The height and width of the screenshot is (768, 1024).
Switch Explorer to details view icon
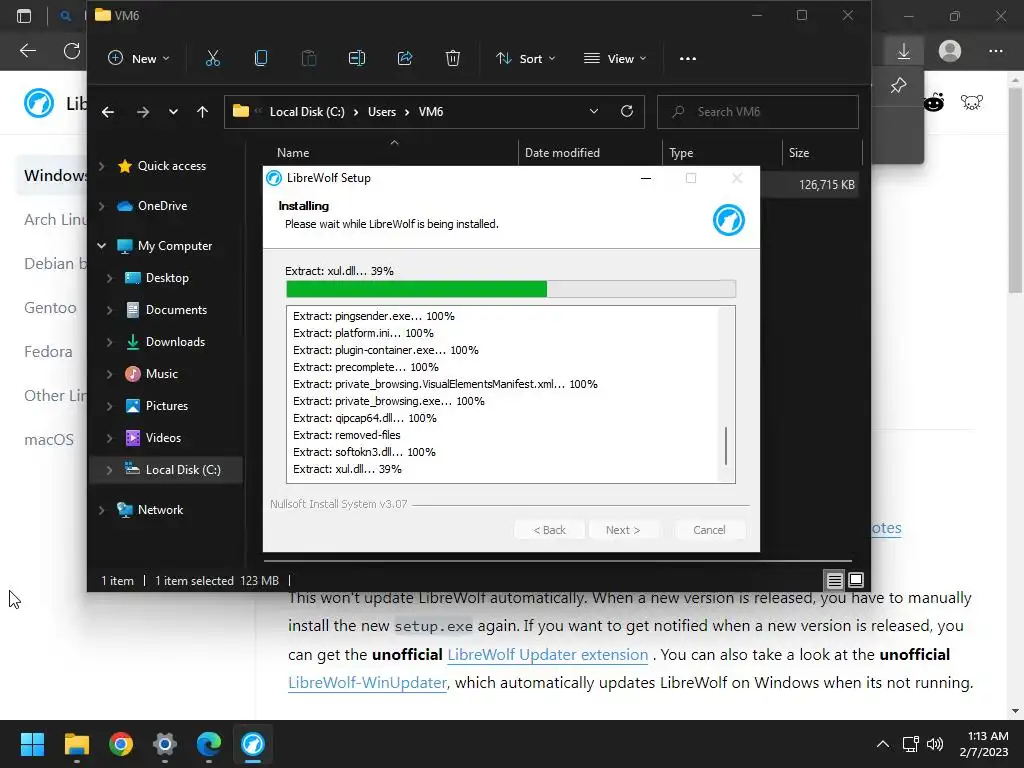pos(834,580)
